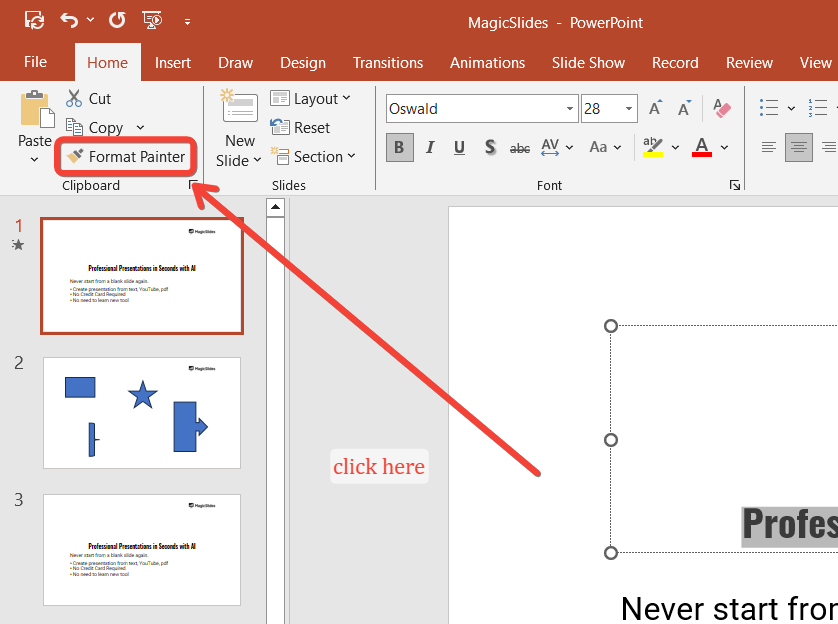Image resolution: width=838 pixels, height=624 pixels.
Task: Click the Reset slide button
Action: (300, 128)
